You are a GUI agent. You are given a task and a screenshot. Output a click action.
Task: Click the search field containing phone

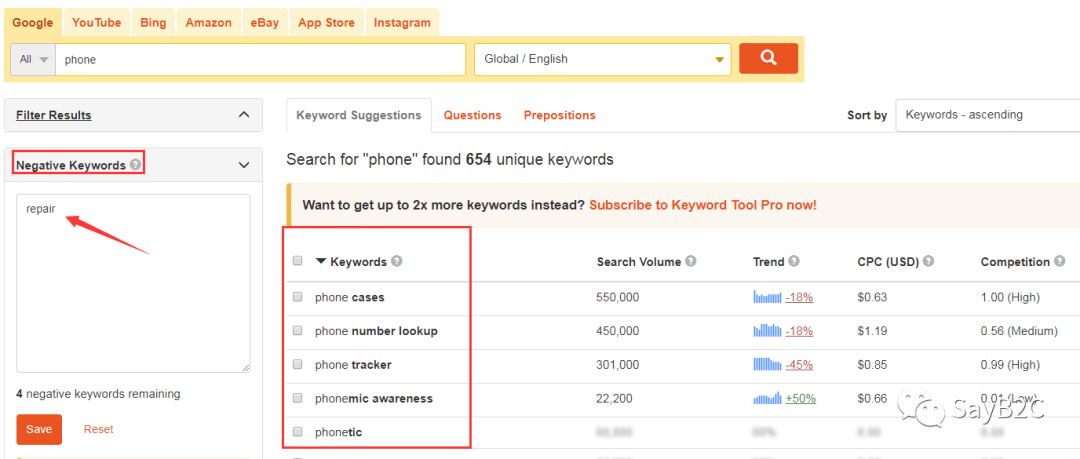(x=260, y=59)
